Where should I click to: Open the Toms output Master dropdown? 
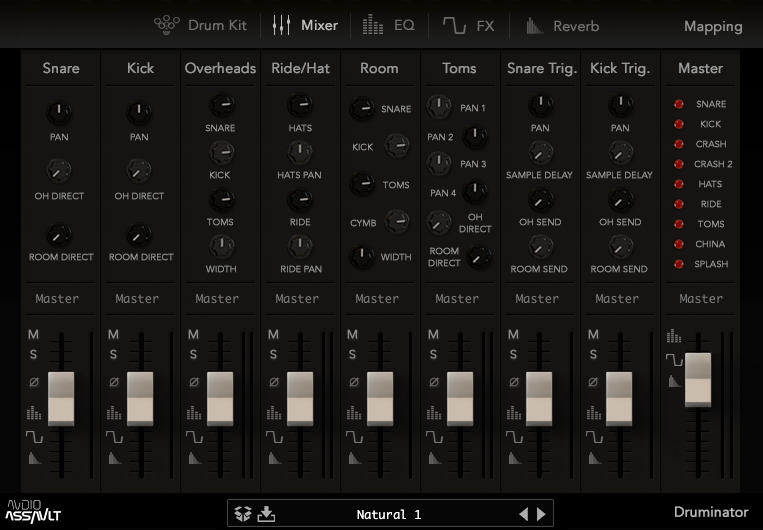(457, 298)
